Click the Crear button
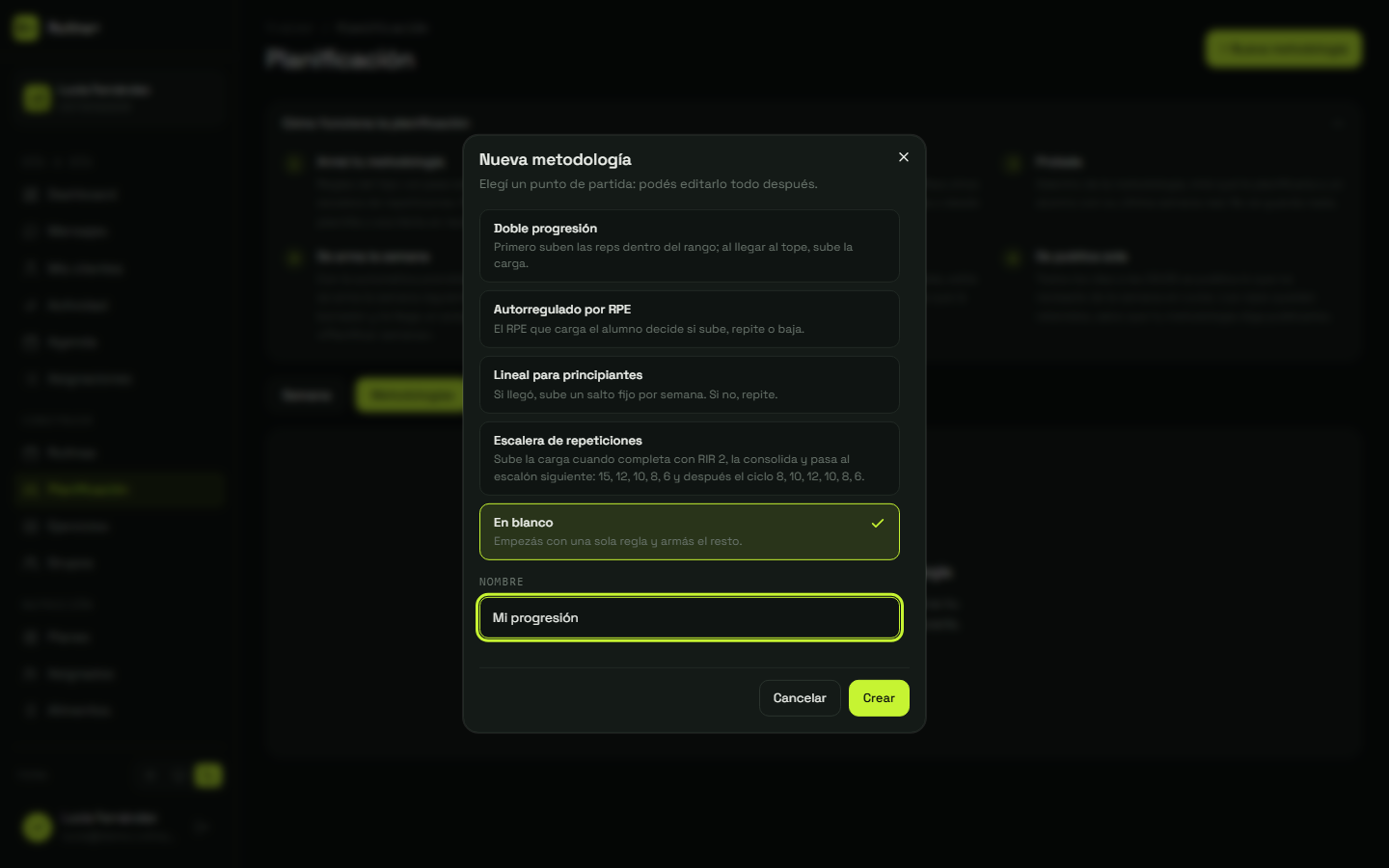Image resolution: width=1389 pixels, height=868 pixels. pos(879,698)
